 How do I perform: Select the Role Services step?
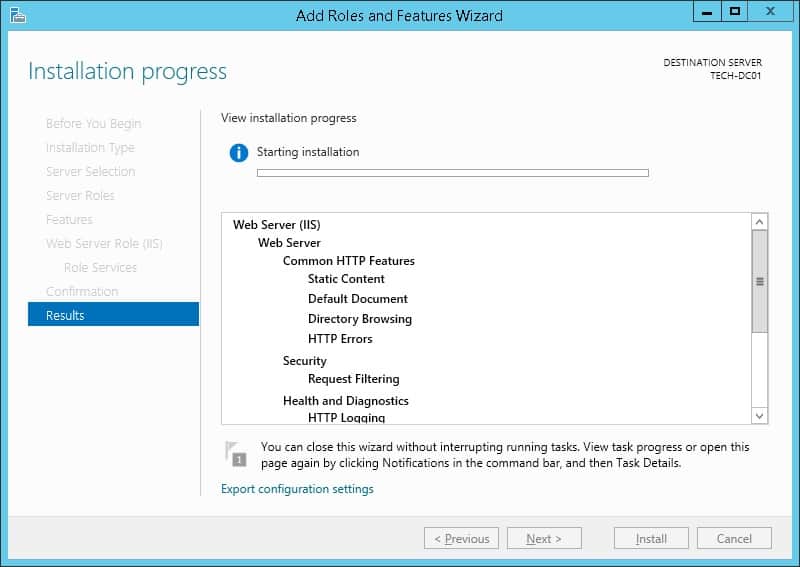pyautogui.click(x=101, y=267)
